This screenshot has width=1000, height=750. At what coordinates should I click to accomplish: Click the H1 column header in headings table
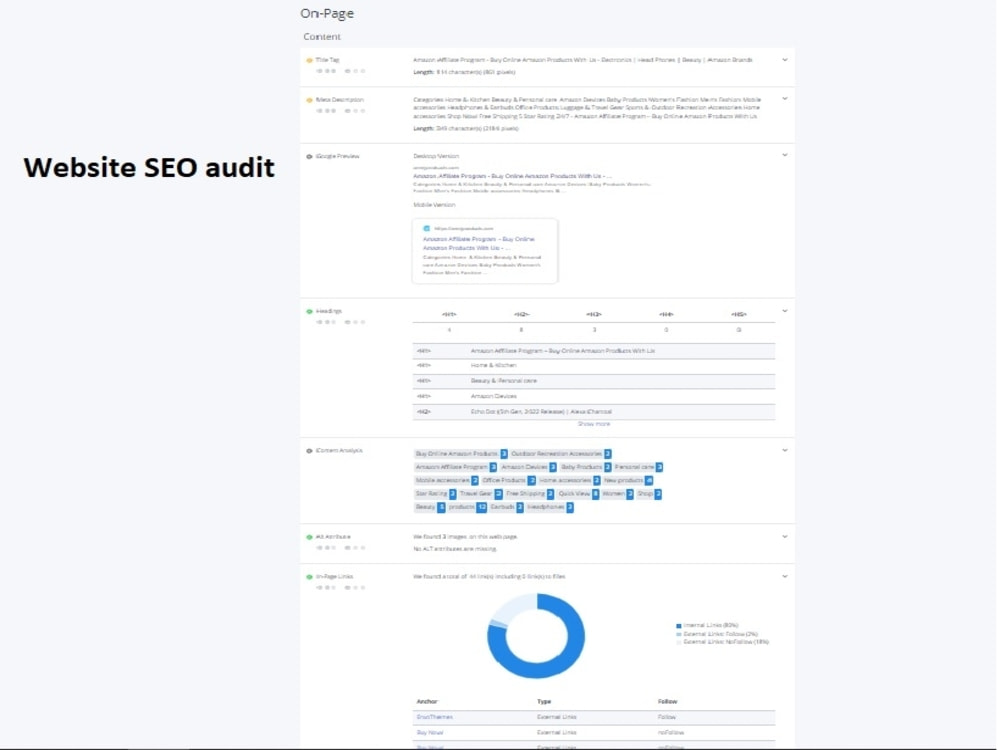click(x=451, y=314)
